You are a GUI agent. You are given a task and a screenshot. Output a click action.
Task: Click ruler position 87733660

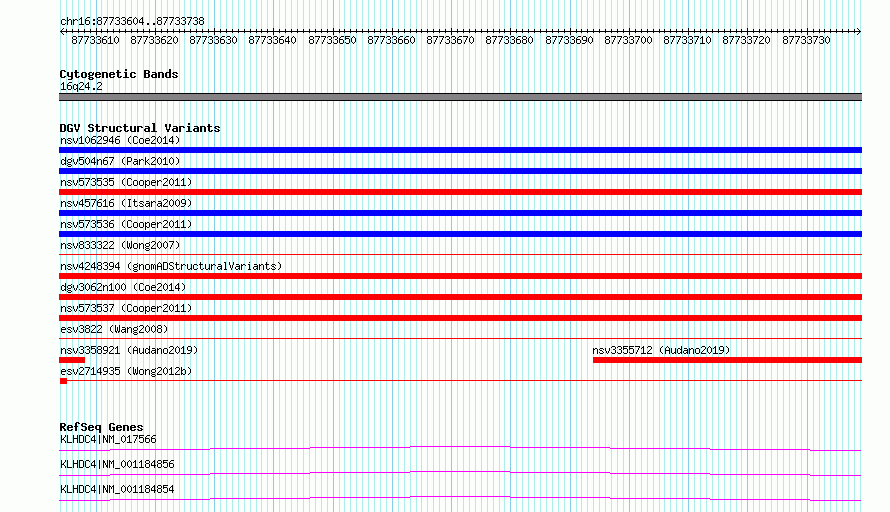(391, 40)
